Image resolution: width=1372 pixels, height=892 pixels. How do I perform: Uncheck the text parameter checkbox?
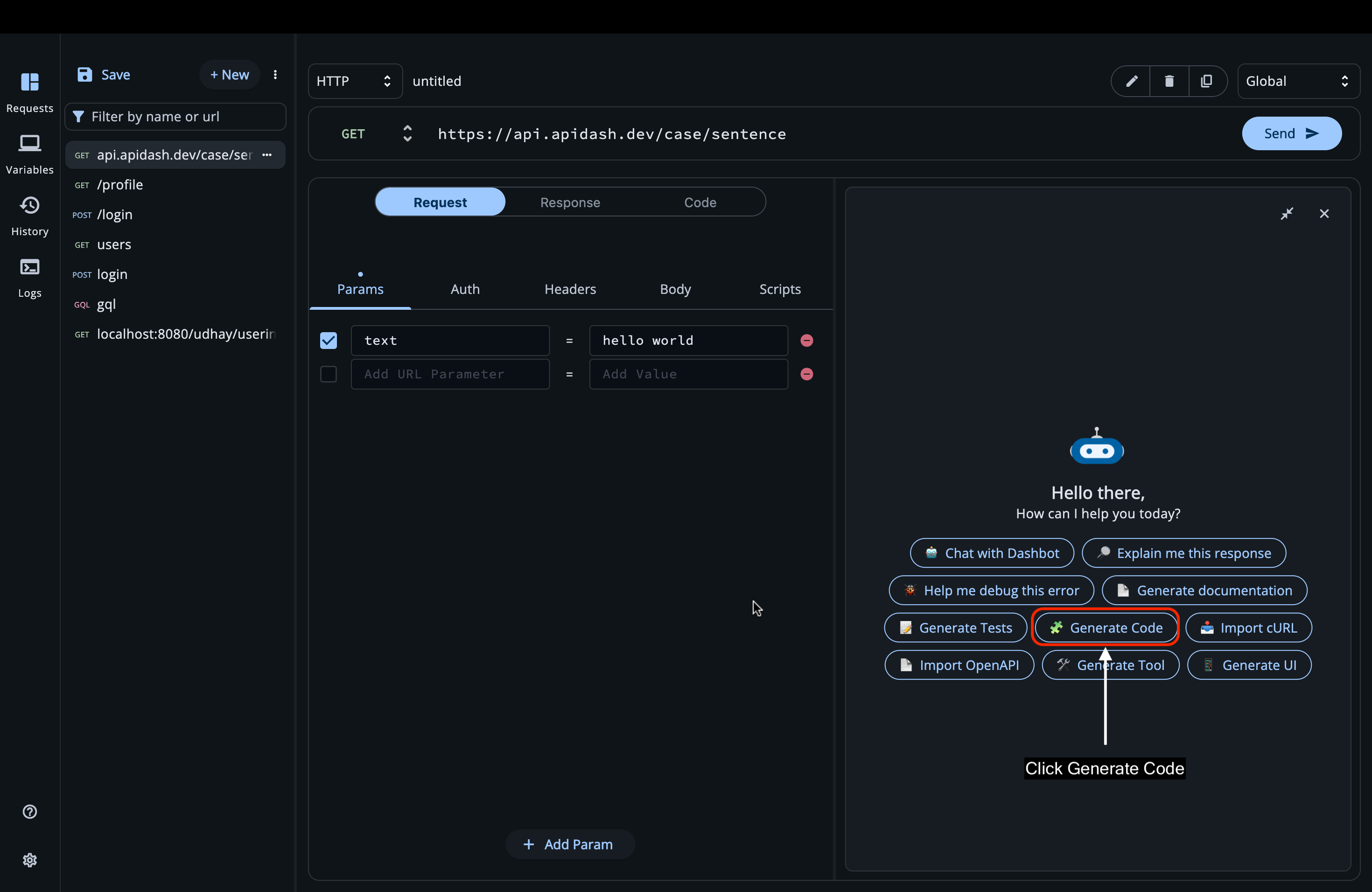(x=328, y=340)
